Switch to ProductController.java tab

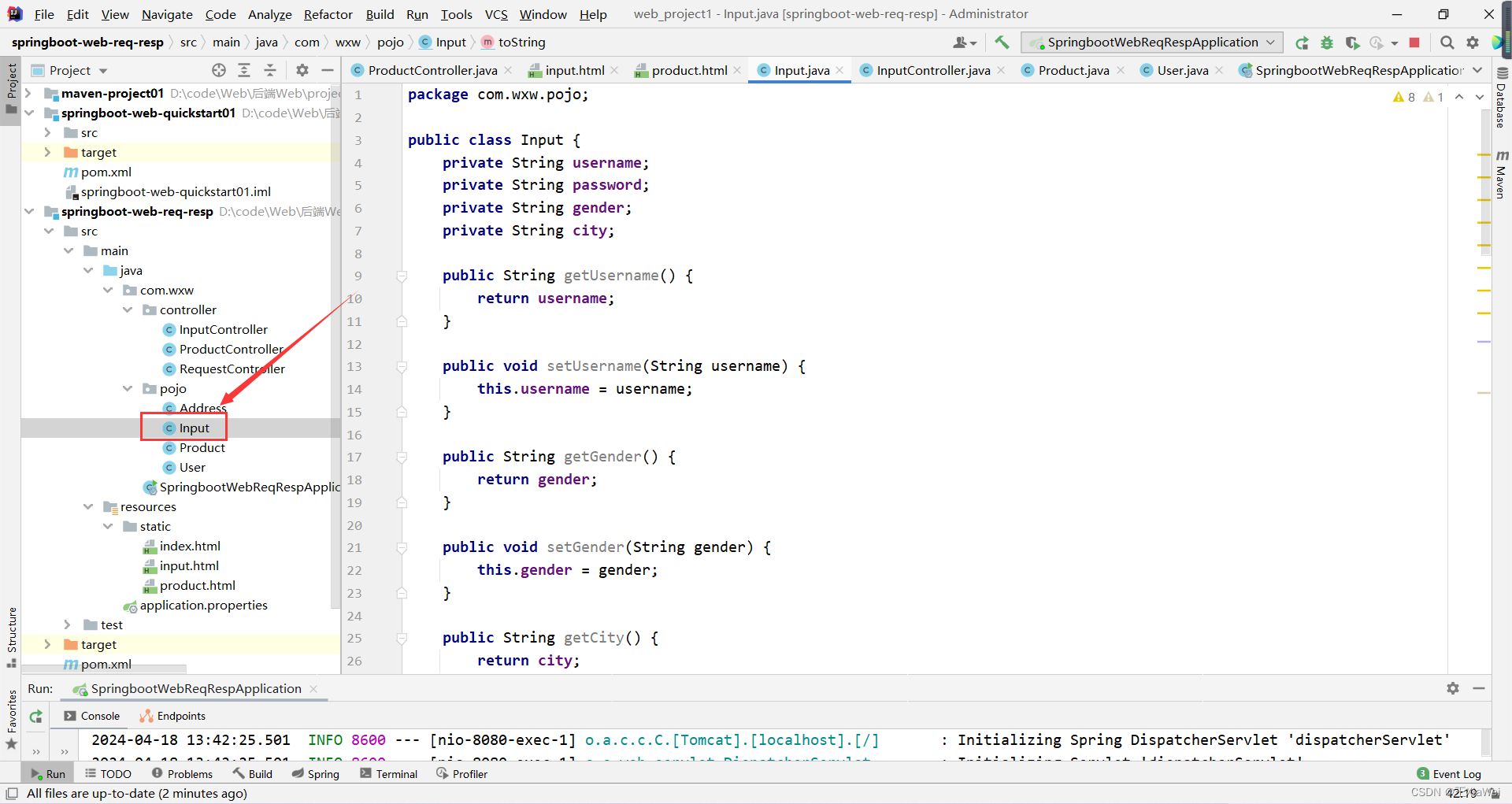tap(432, 70)
